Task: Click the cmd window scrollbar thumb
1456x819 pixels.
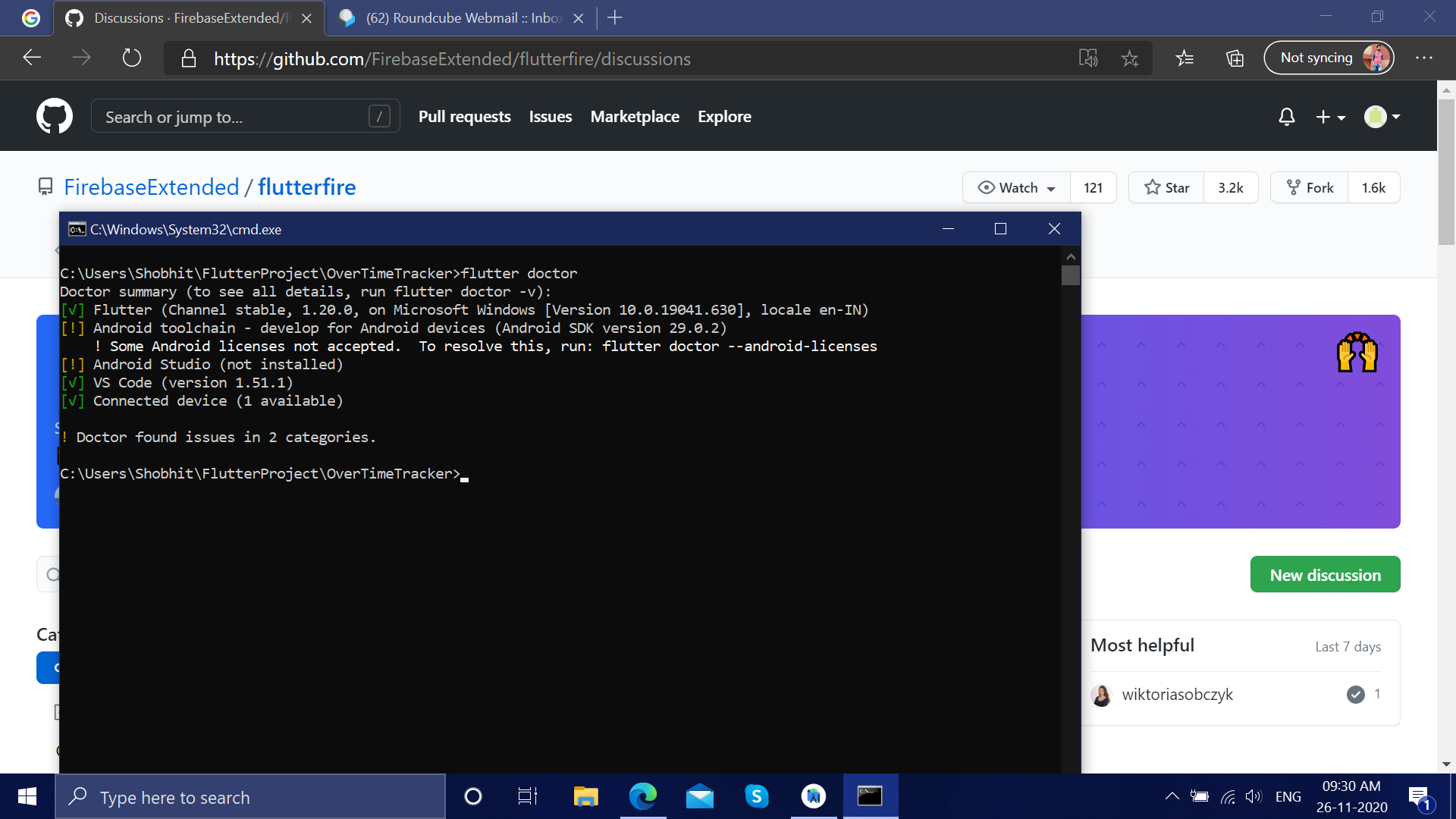Action: [1071, 275]
